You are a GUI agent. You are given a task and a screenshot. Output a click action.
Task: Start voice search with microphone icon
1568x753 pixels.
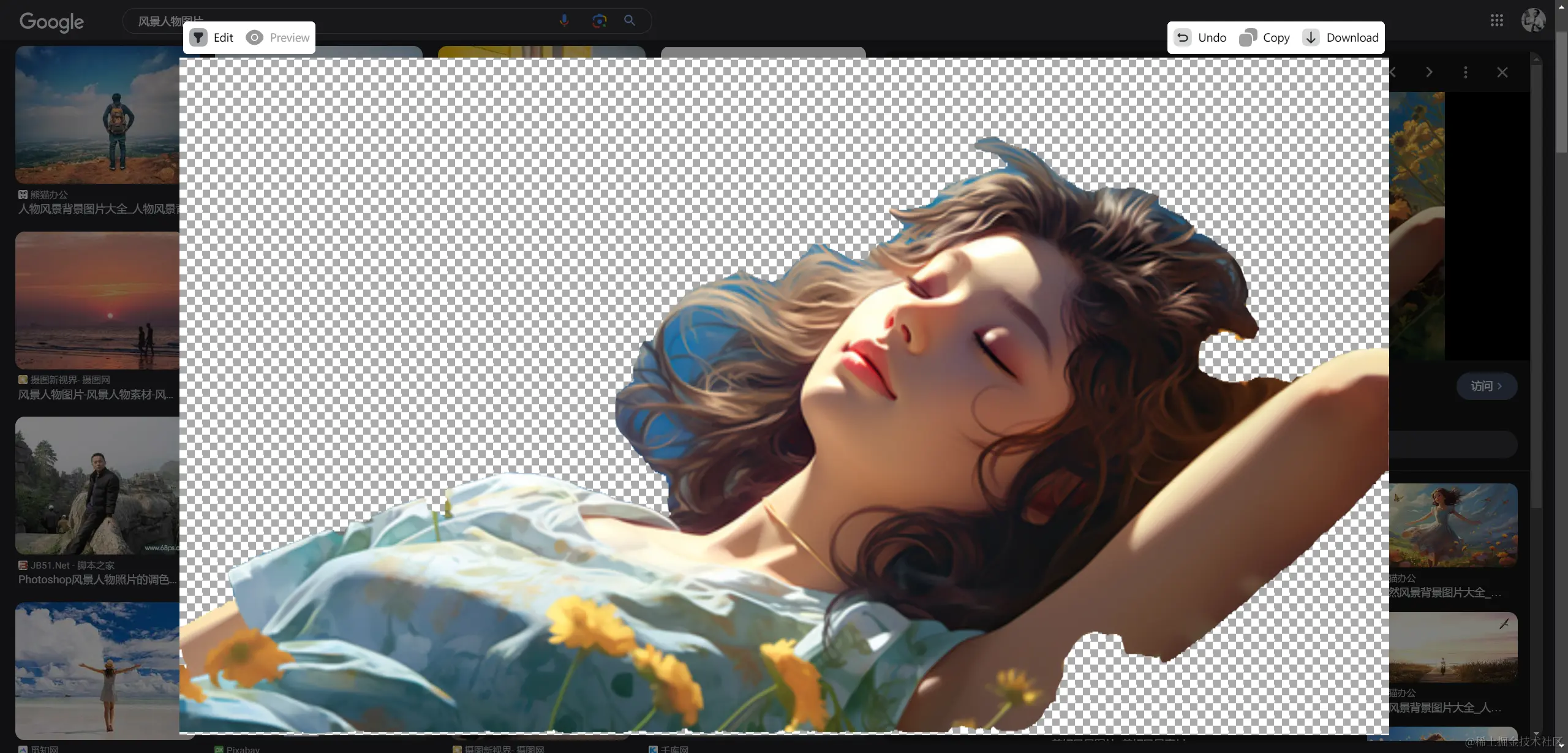[564, 20]
